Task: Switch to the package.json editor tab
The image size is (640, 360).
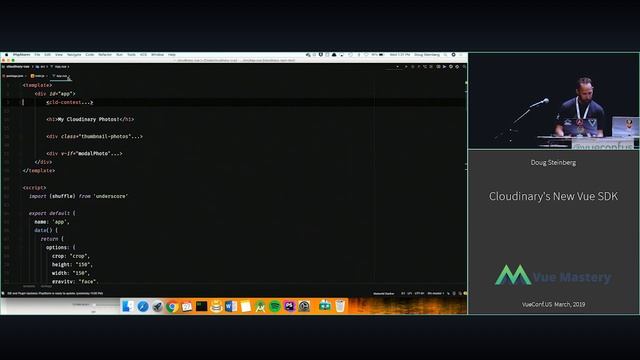Action: pyautogui.click(x=14, y=76)
